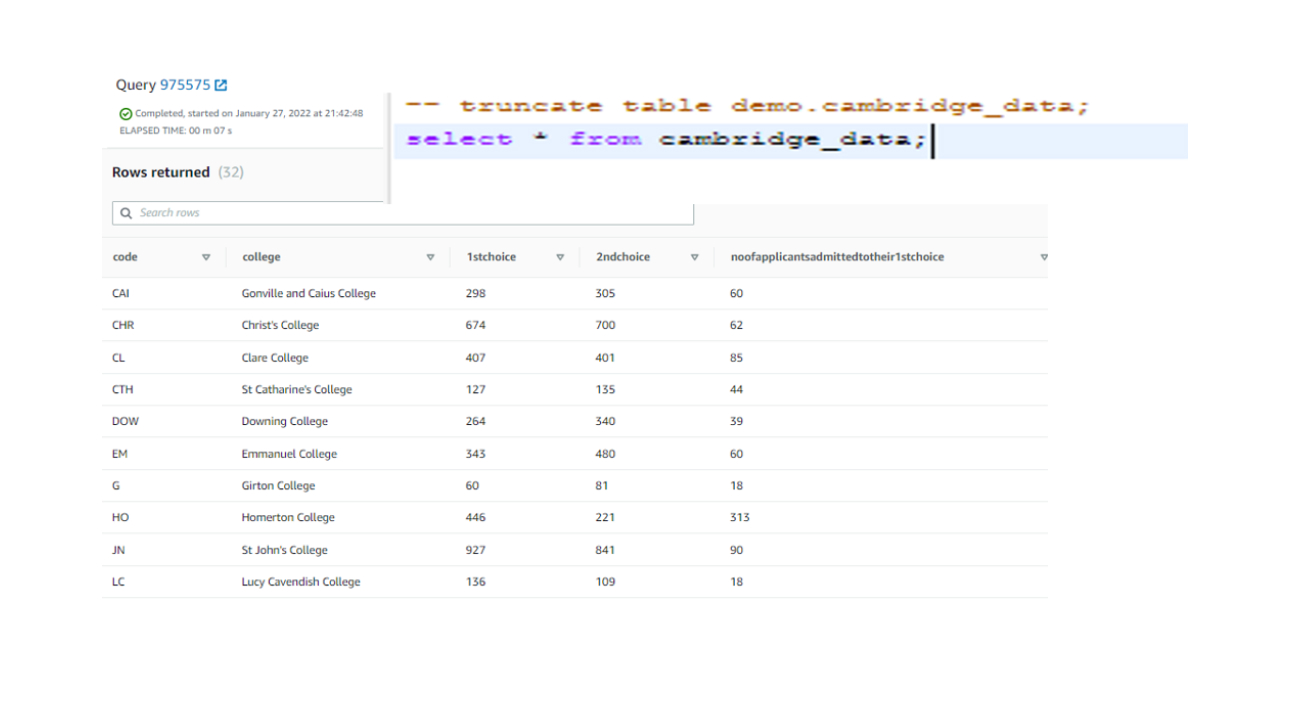
Task: Click the noofapplicantsadmittedtotheir1stchoice header text
Action: (837, 257)
